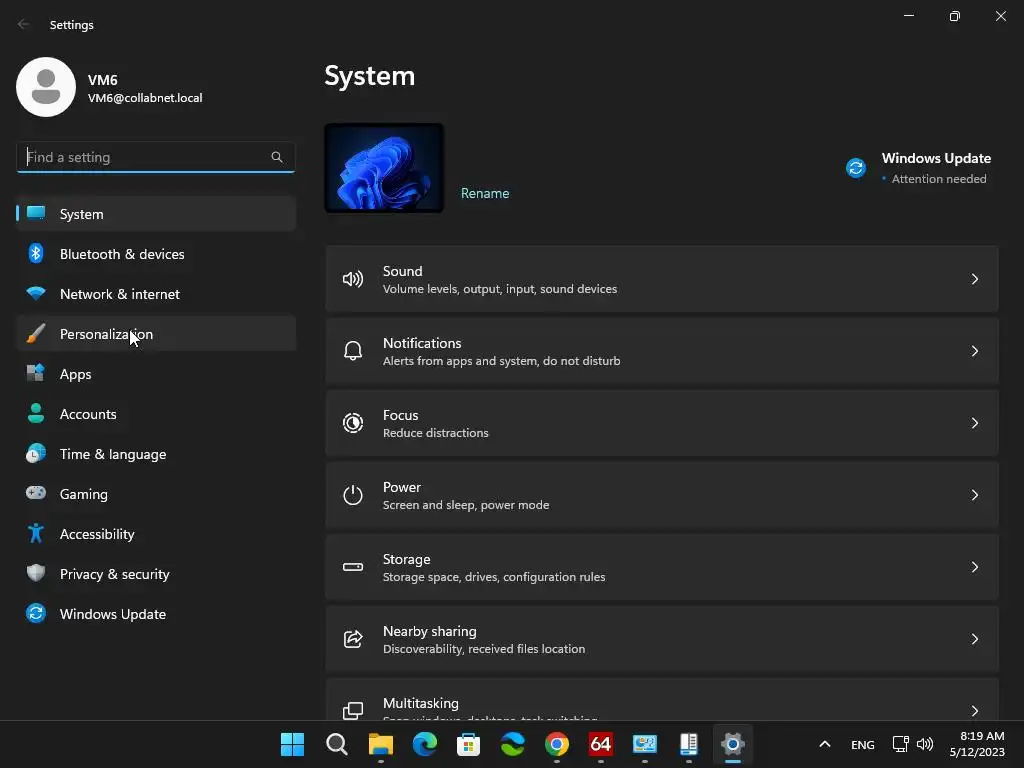Click the Settings gear on taskbar

click(733, 744)
